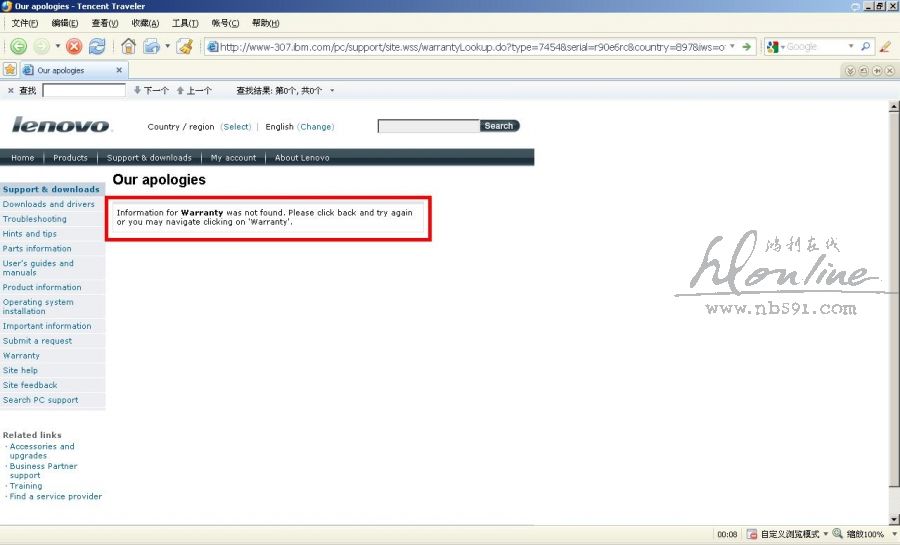900x545 pixels.
Task: Close the find bar with the X
Action: click(x=11, y=91)
